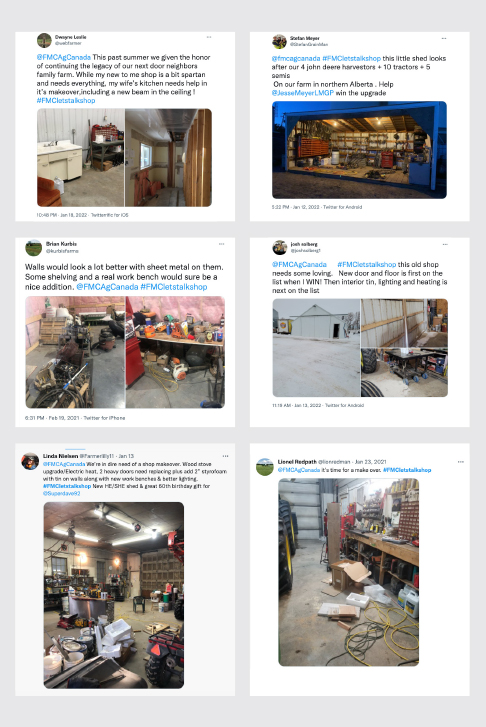Open more options on Brian Kurbis's tweet
The width and height of the screenshot is (486, 727).
click(222, 244)
